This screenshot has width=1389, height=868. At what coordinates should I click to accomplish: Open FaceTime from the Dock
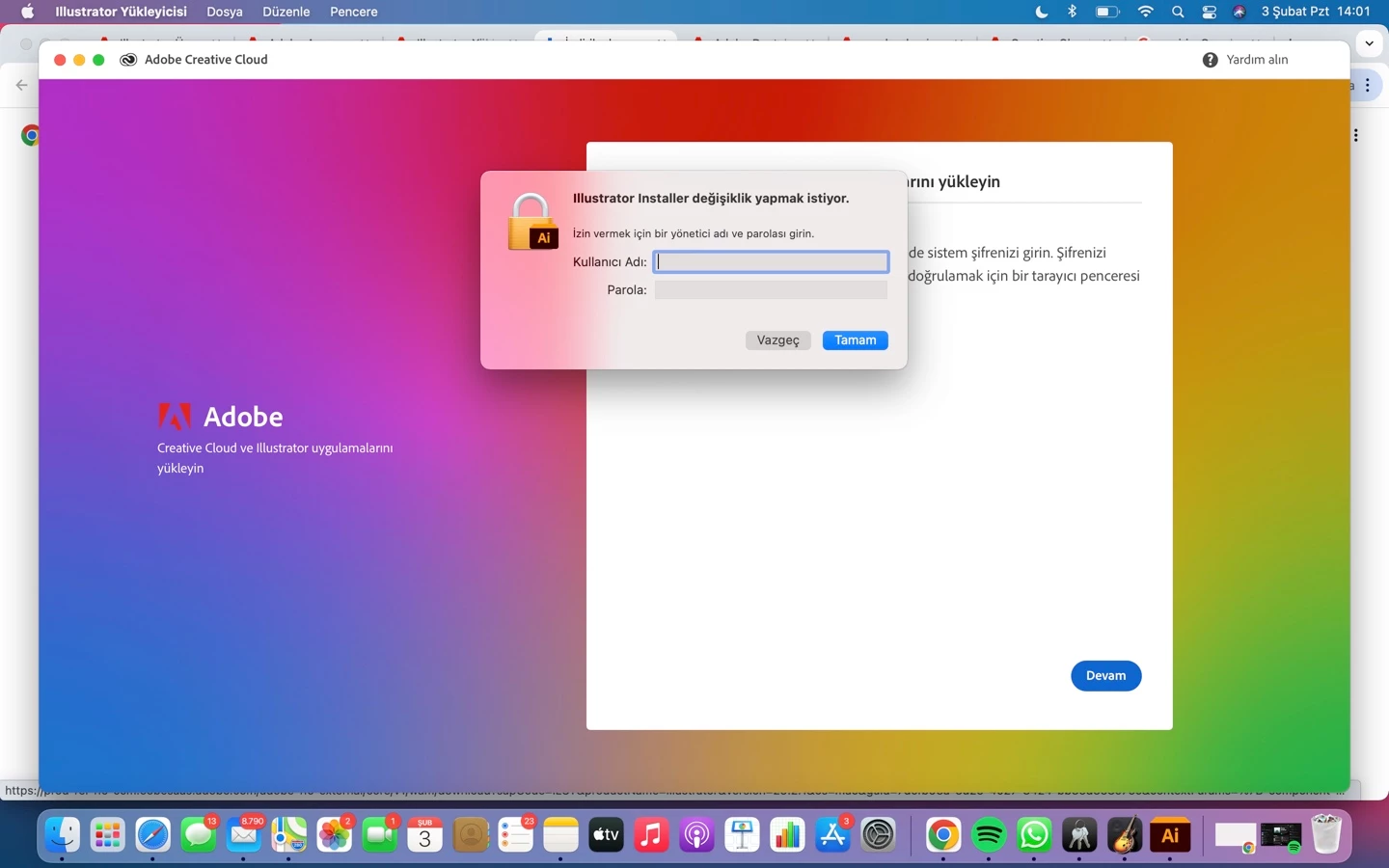(x=380, y=835)
